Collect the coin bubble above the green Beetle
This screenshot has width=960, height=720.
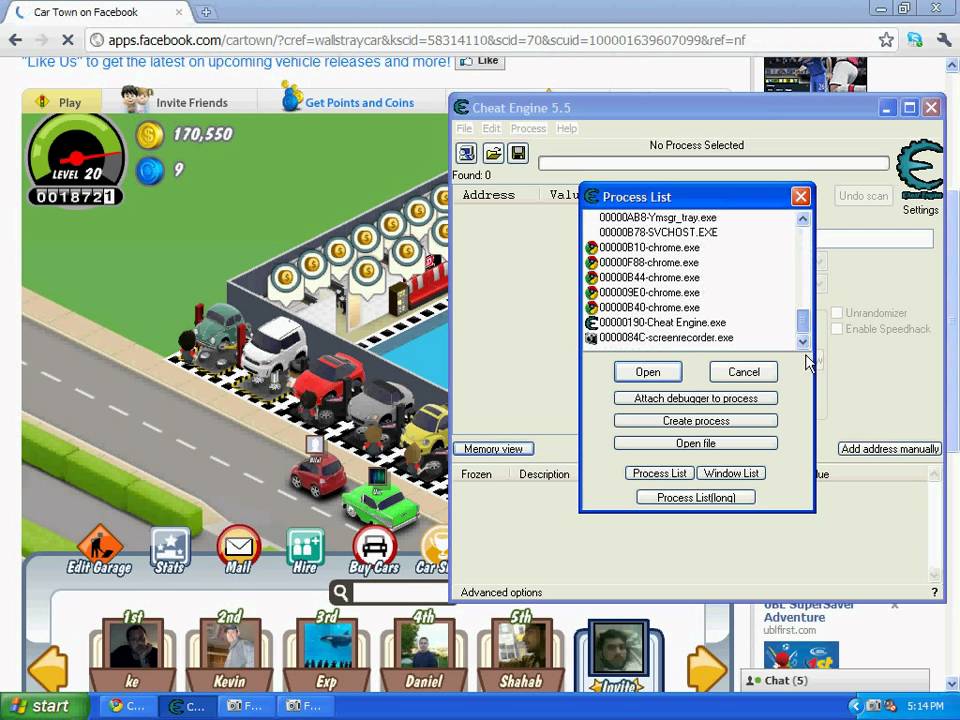285,279
